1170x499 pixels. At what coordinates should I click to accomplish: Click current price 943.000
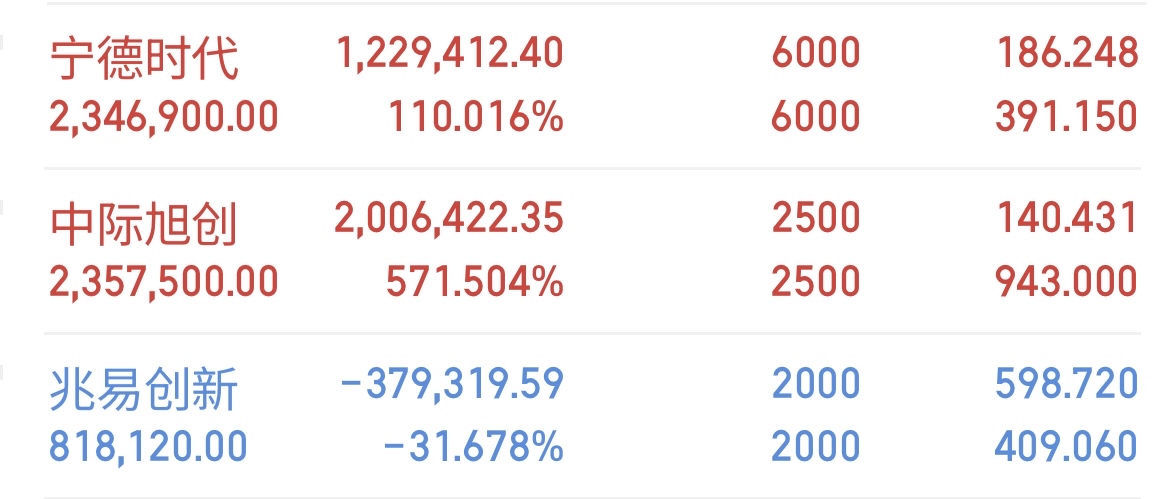tap(1066, 282)
